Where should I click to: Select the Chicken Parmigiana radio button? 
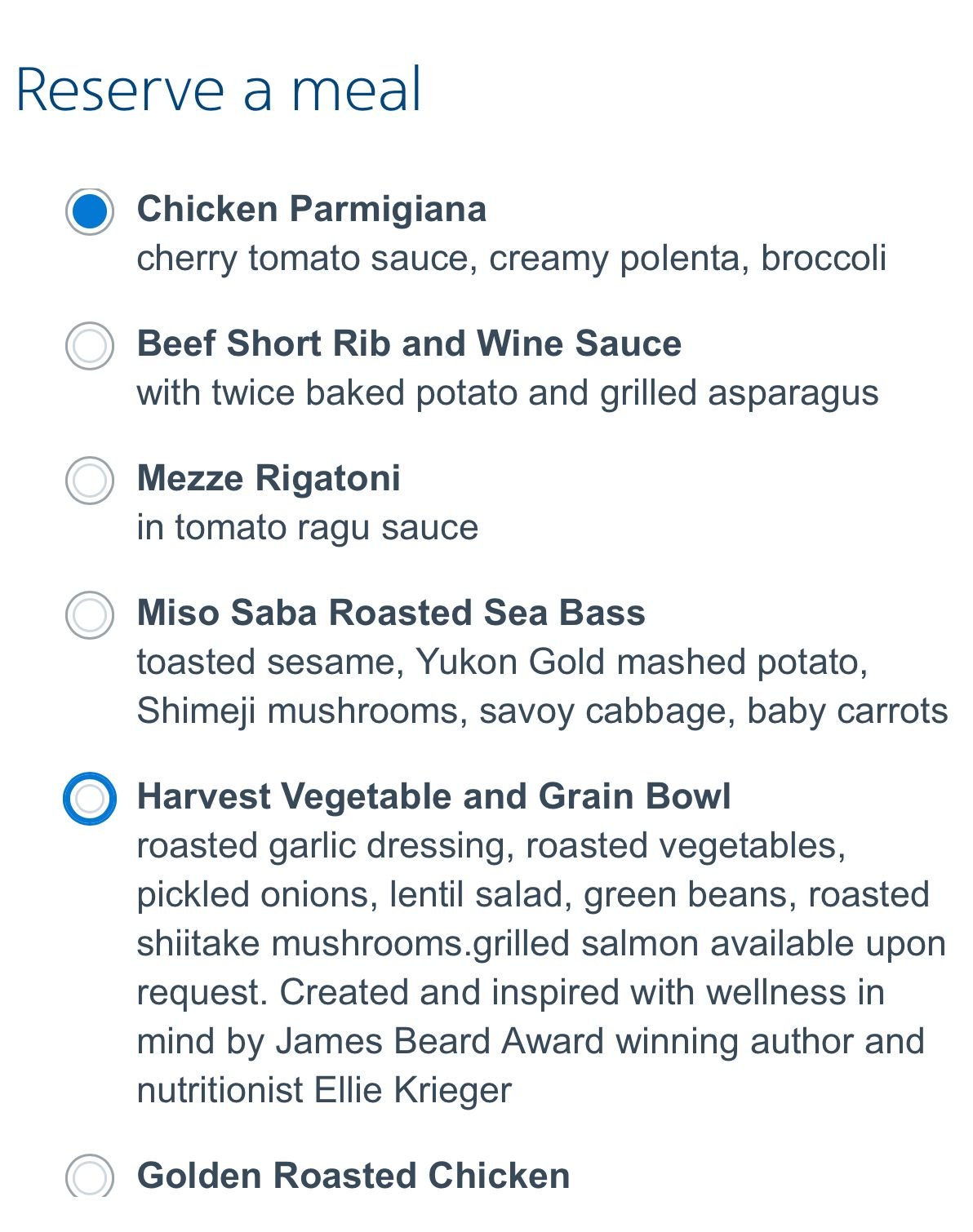[89, 212]
